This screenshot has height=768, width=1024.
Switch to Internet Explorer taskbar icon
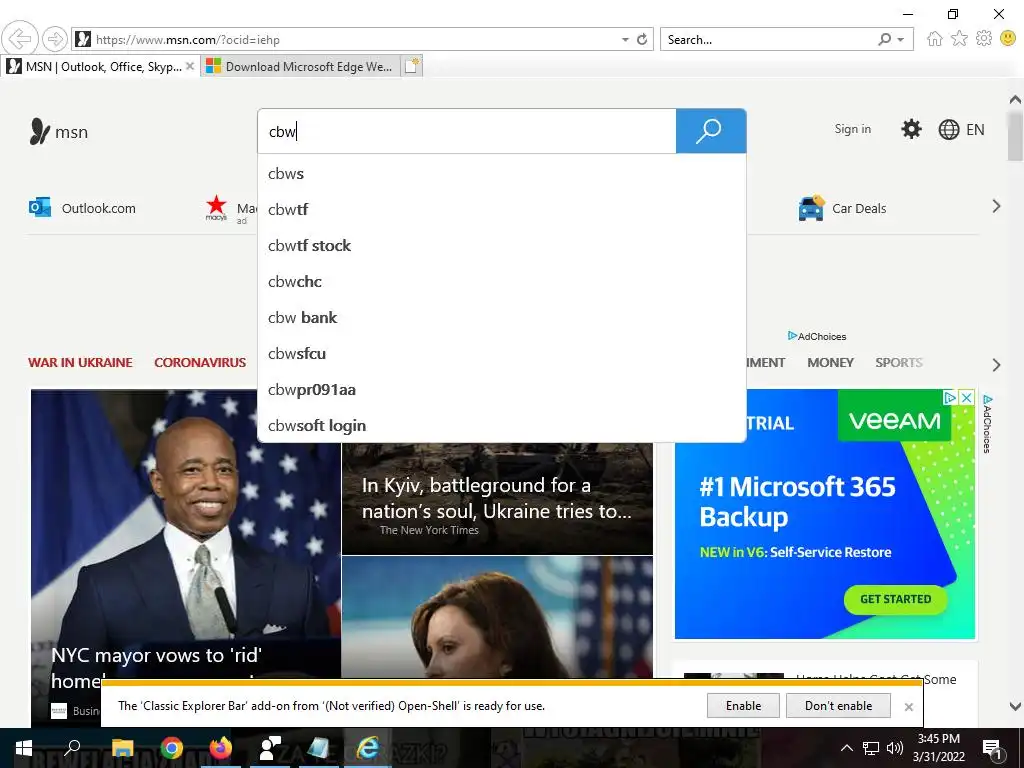pyautogui.click(x=367, y=748)
